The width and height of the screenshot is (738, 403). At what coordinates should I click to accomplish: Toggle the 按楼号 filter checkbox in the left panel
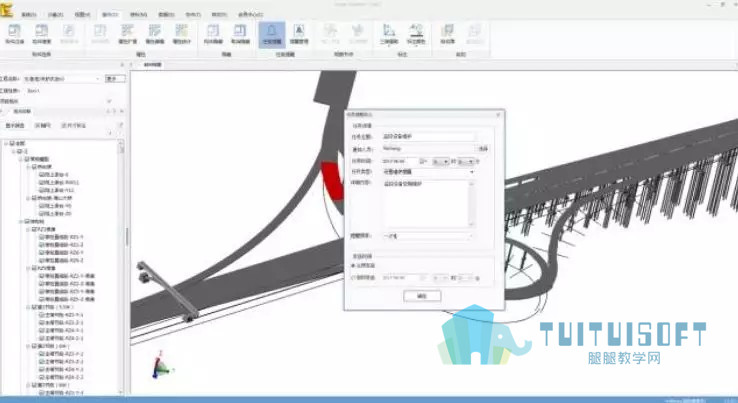point(38,126)
